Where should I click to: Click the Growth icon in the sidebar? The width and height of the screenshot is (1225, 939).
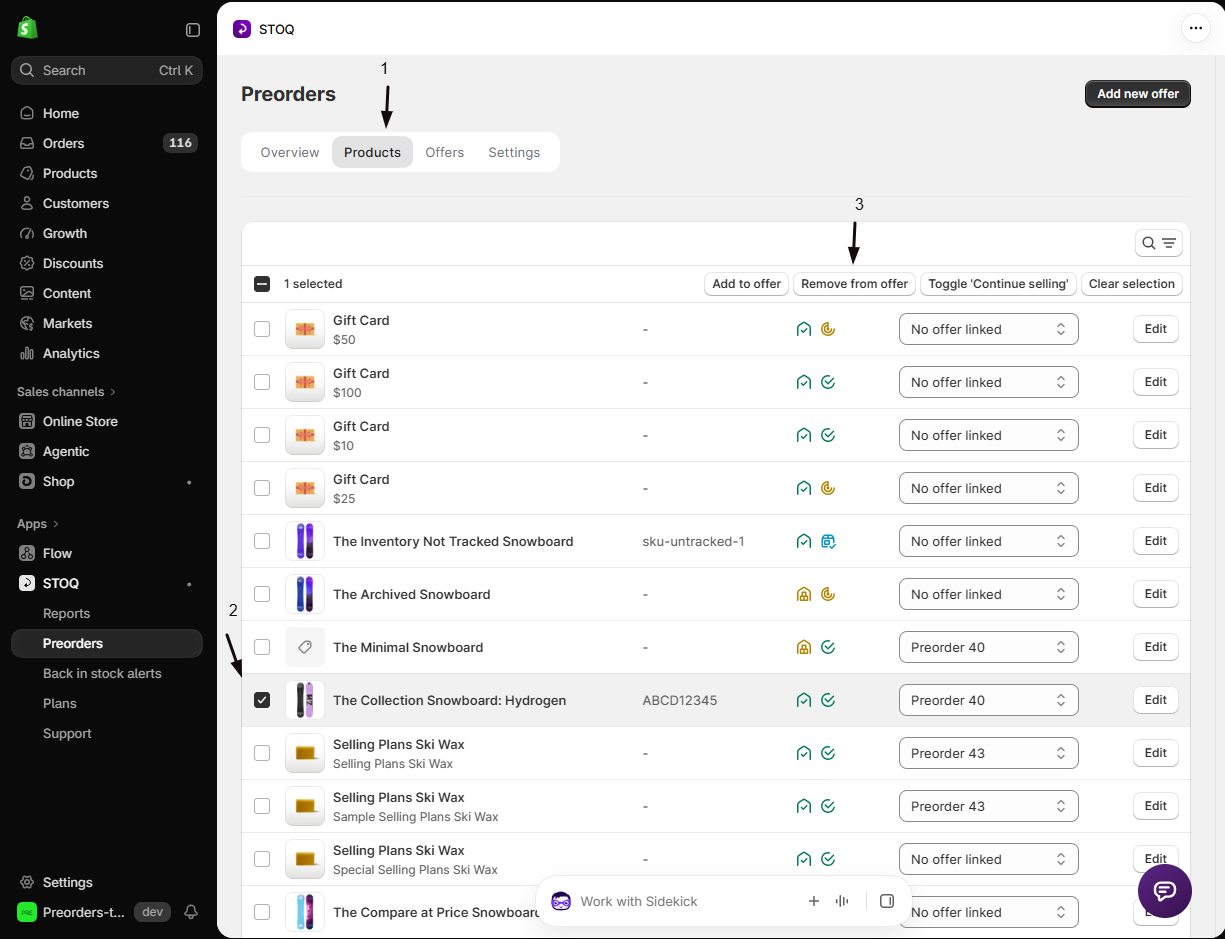click(x=27, y=233)
